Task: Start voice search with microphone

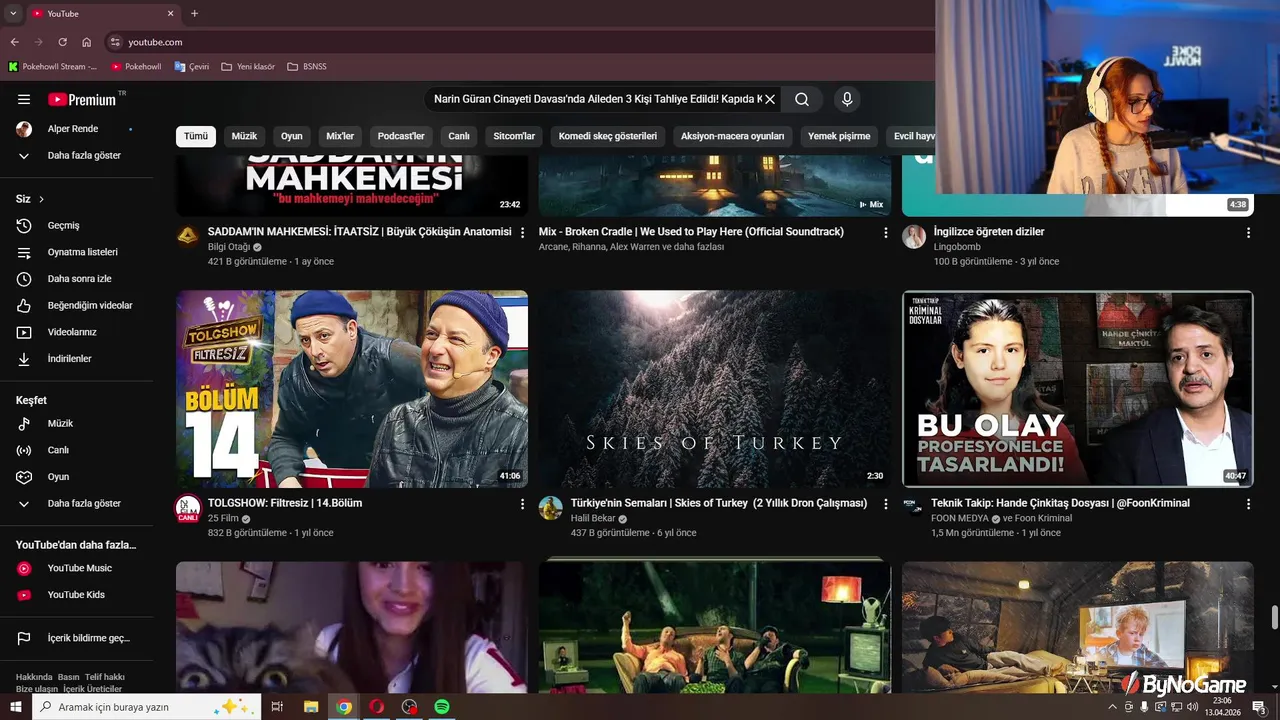Action: click(x=847, y=99)
